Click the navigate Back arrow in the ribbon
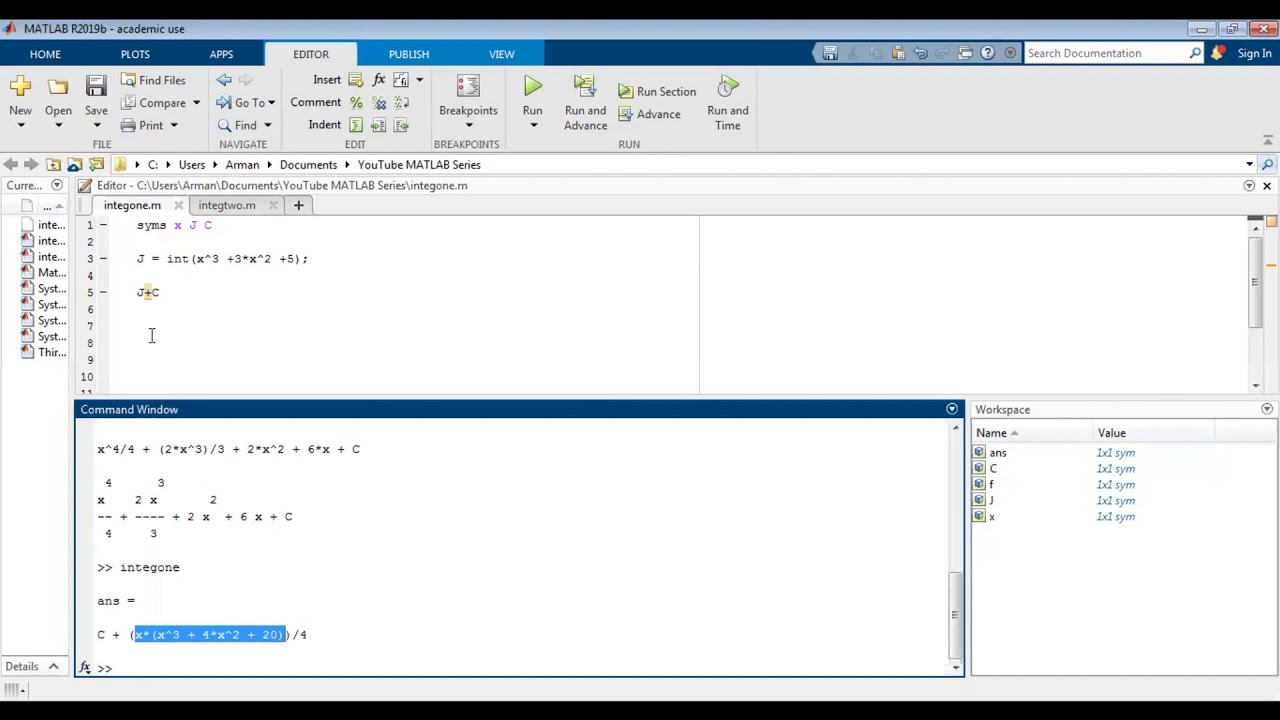This screenshot has width=1280, height=720. tap(224, 80)
